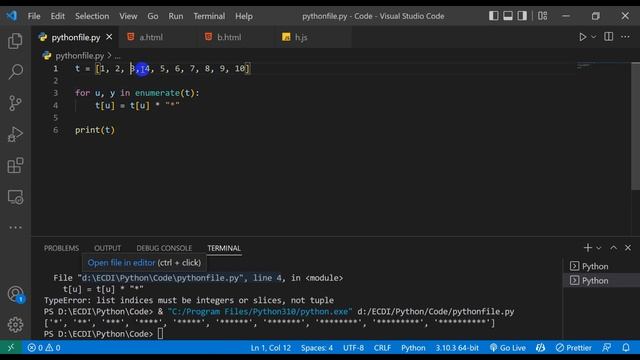Open the Manage gear menu
This screenshot has height=360, width=640.
[15, 324]
